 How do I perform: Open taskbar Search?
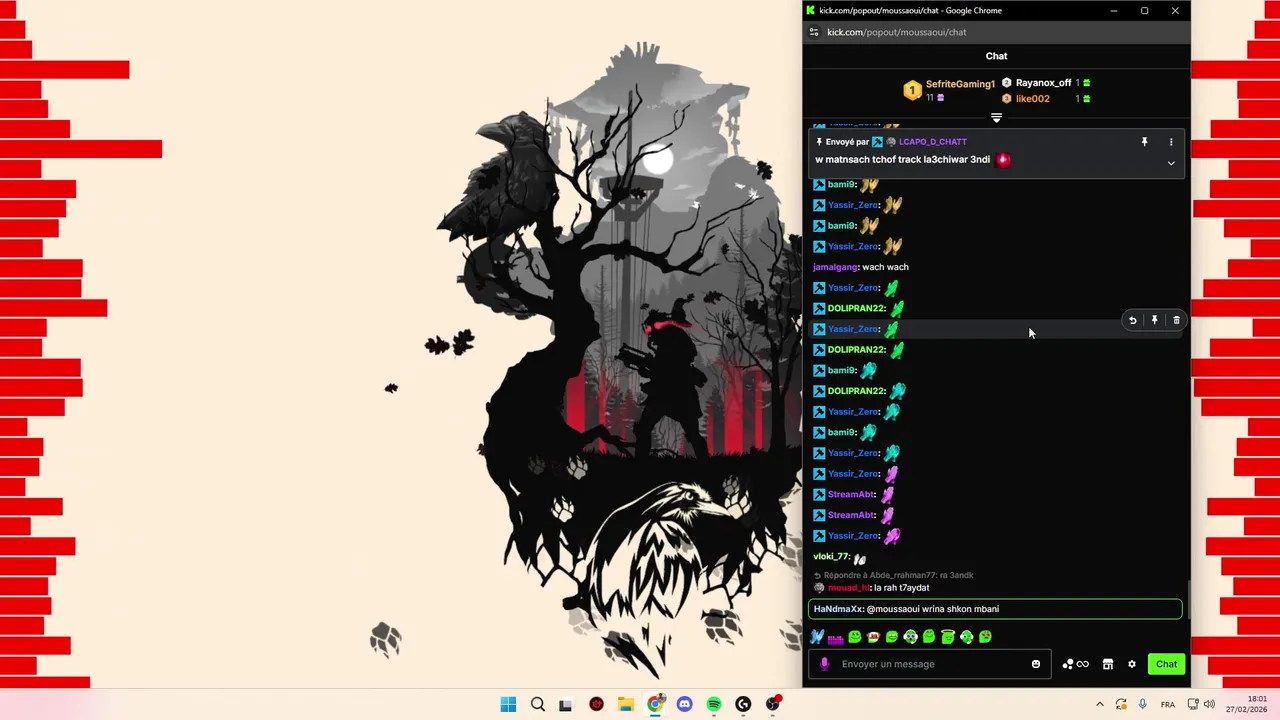coord(538,704)
